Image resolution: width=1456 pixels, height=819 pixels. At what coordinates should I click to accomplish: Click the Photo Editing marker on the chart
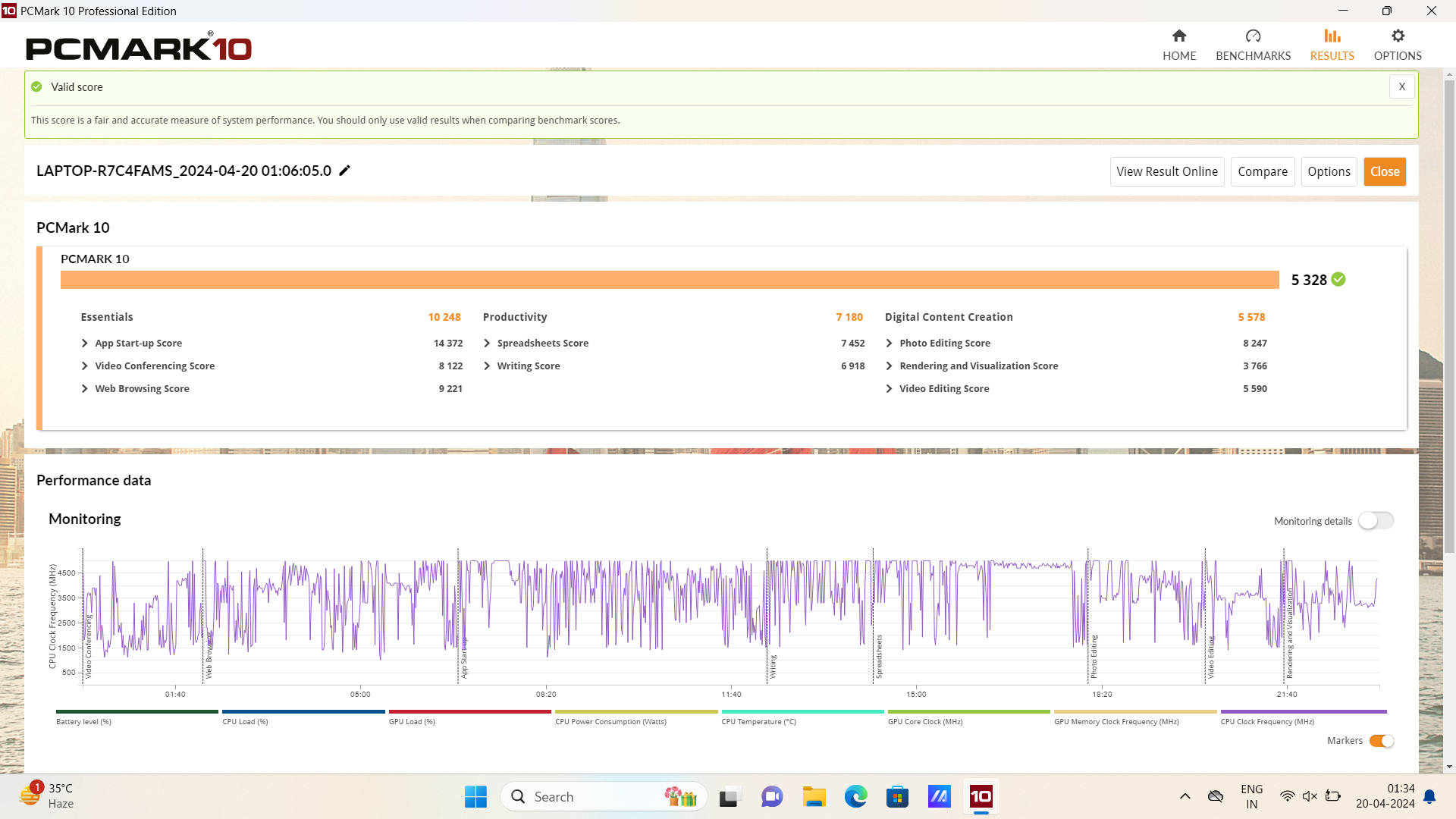pos(1094,656)
